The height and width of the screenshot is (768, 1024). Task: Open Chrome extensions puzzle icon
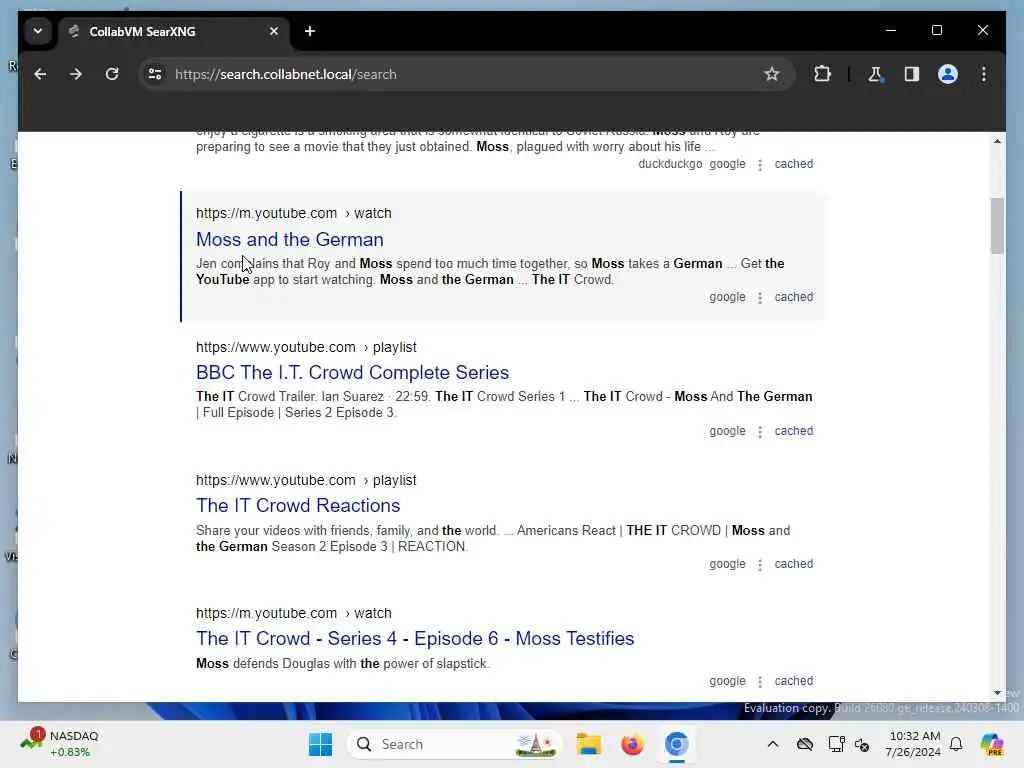click(822, 74)
